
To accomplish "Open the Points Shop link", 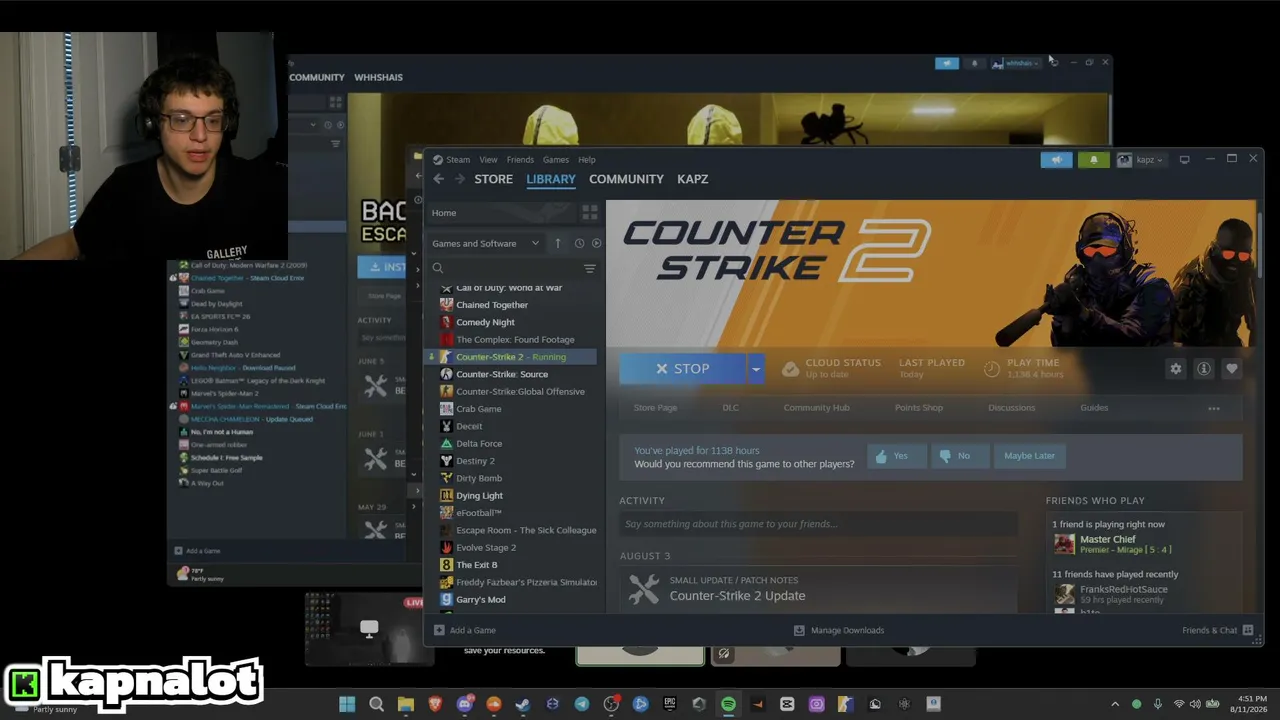I will tap(919, 408).
